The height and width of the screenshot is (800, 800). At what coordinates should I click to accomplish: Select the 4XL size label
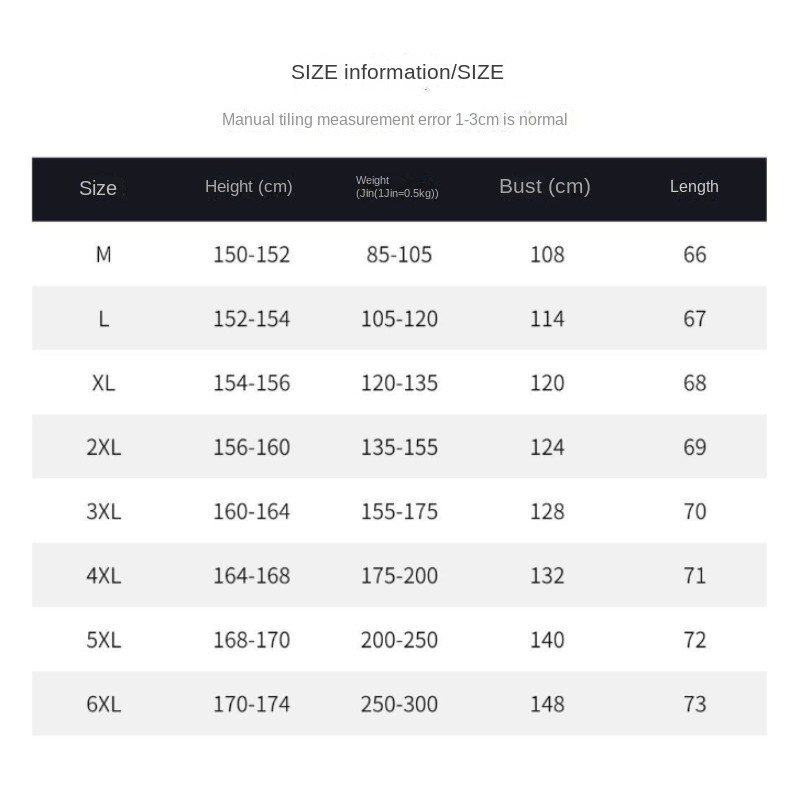pyautogui.click(x=103, y=576)
